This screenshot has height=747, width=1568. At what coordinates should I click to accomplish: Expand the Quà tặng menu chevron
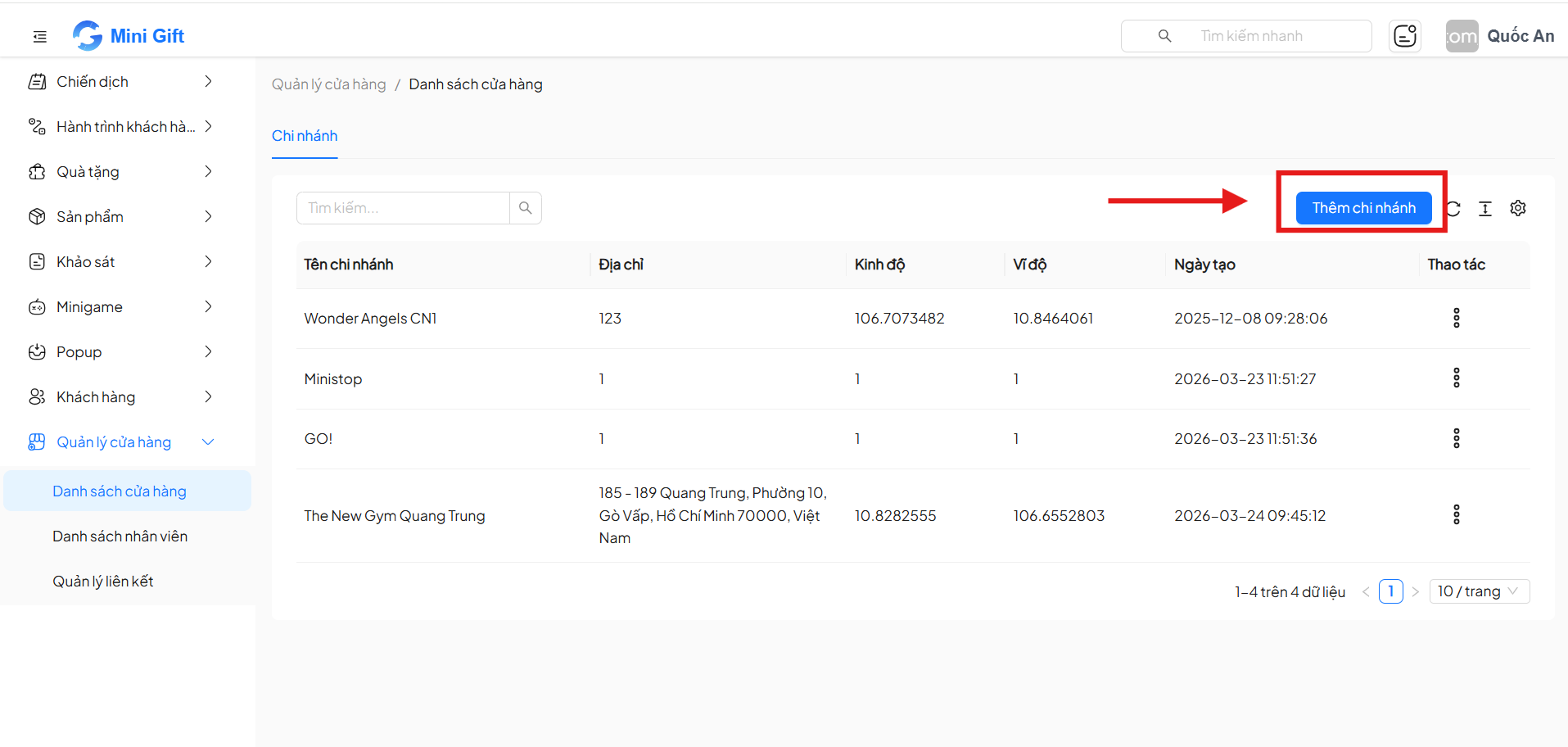pyautogui.click(x=208, y=171)
